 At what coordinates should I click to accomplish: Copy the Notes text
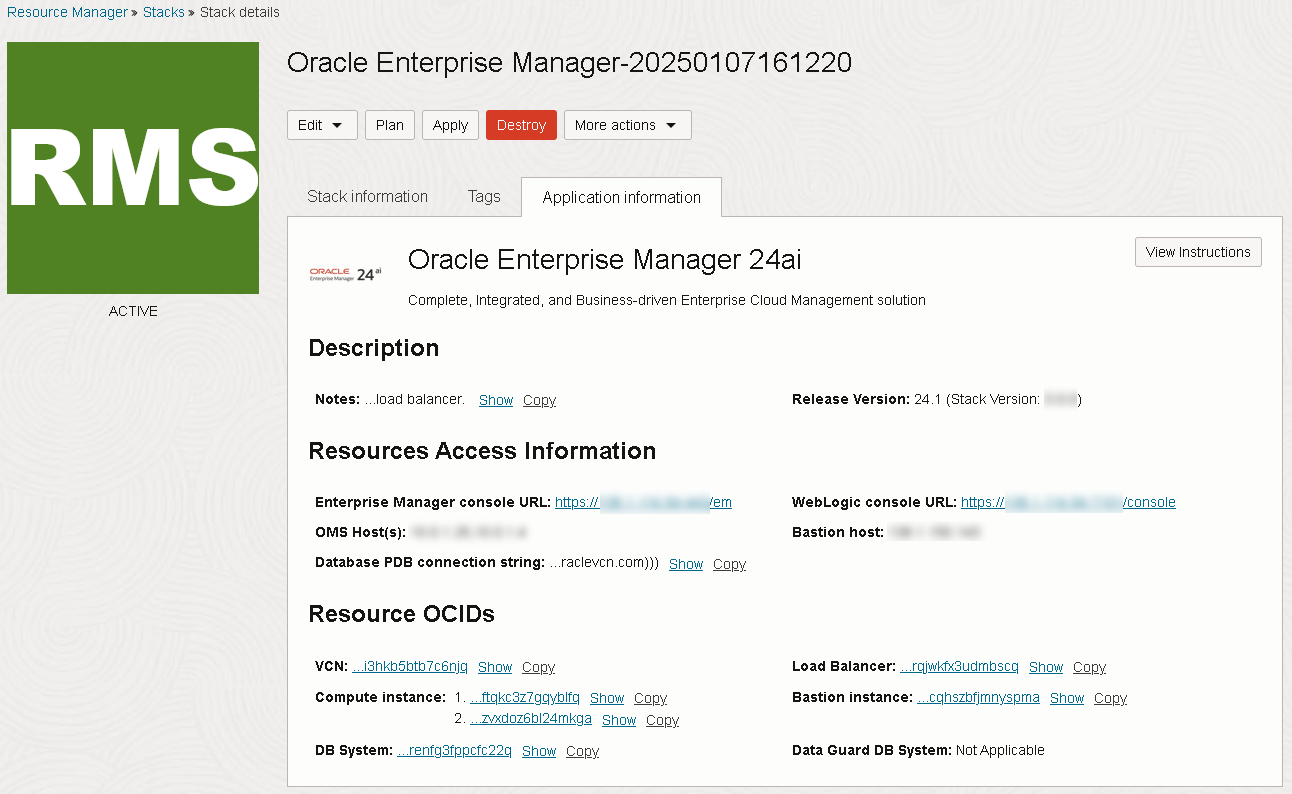tap(539, 400)
